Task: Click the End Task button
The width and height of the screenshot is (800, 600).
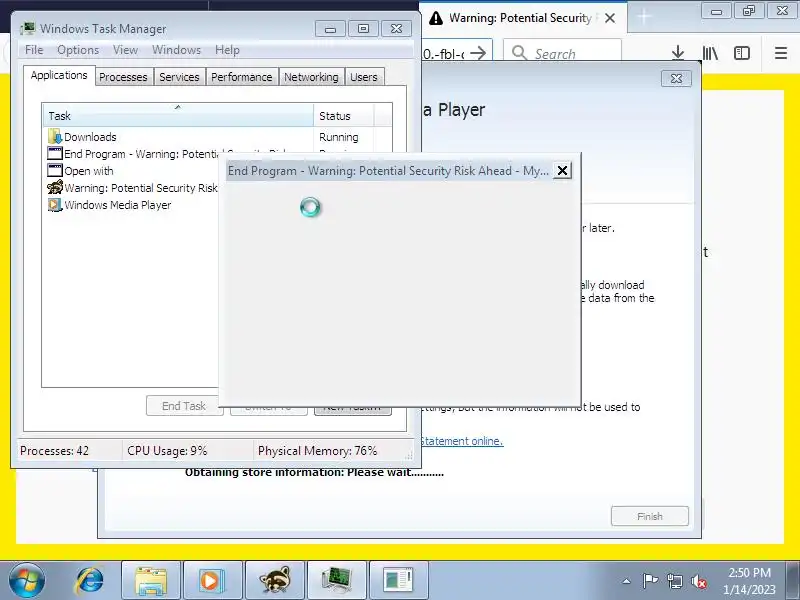Action: coord(184,406)
